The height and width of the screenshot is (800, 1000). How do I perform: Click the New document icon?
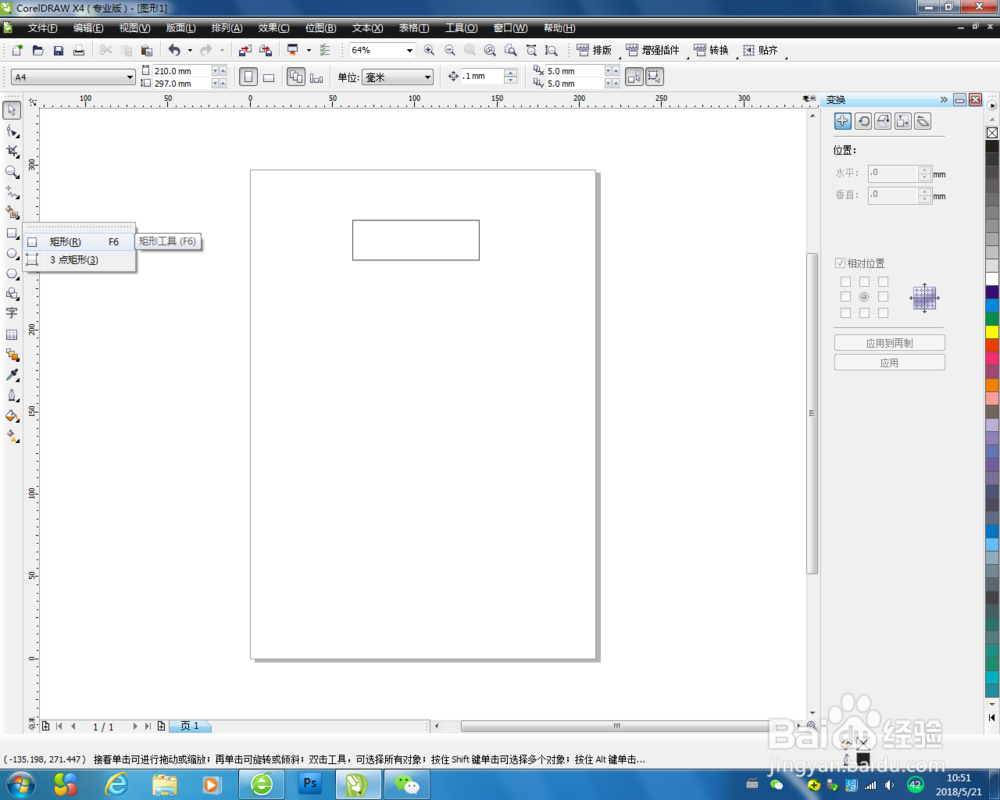(17, 50)
